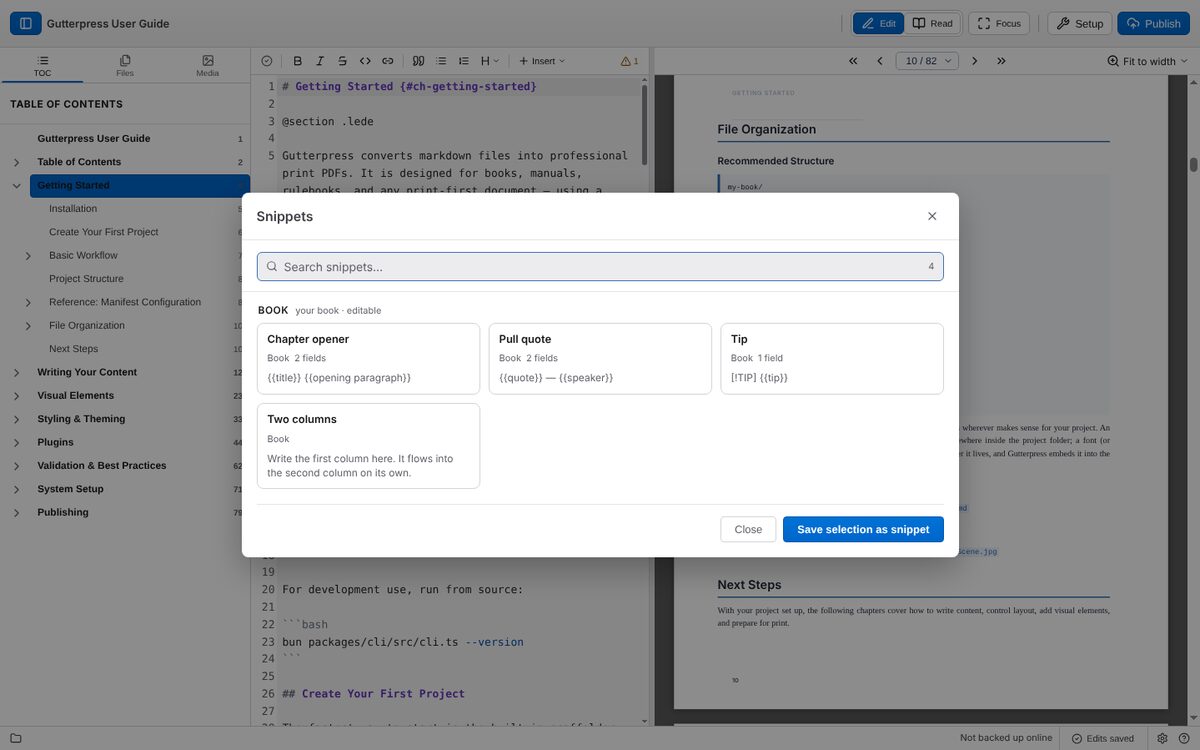
Task: Apply italic formatting
Action: pos(320,61)
